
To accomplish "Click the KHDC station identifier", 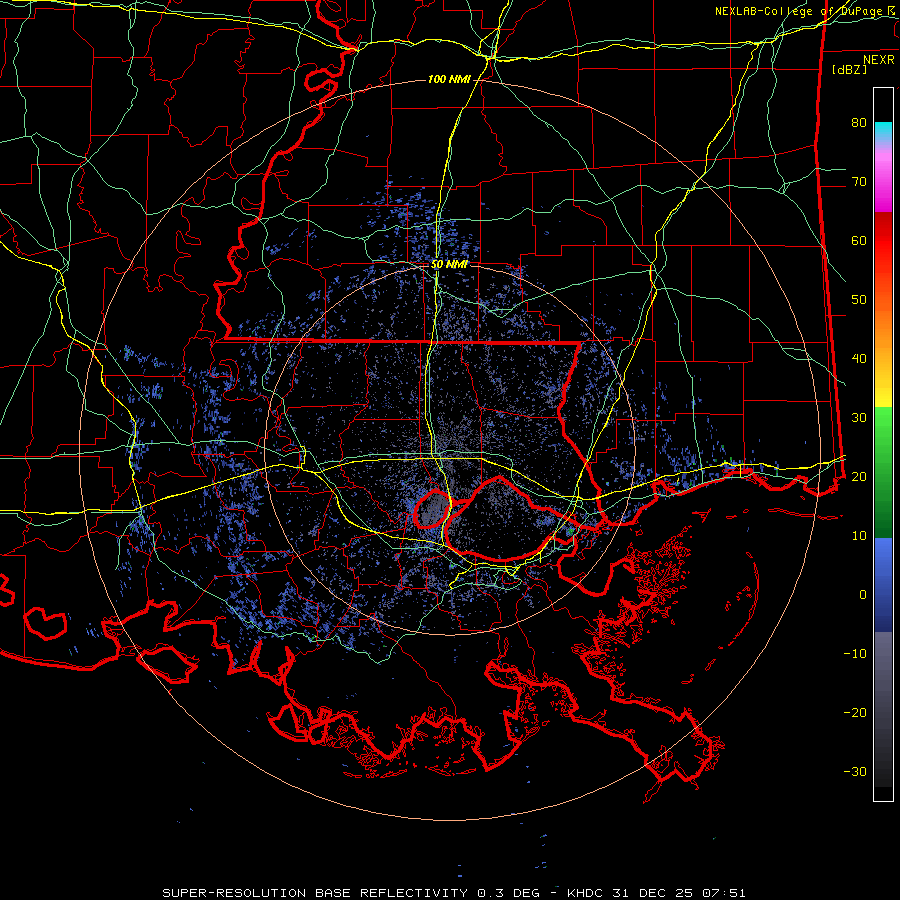I will pos(585,893).
